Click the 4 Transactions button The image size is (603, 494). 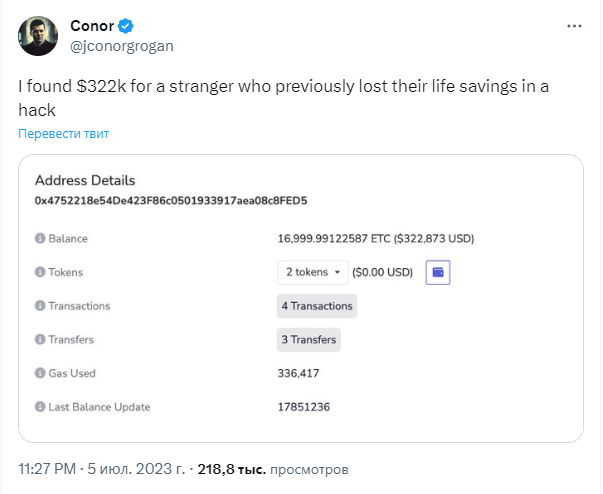[x=317, y=306]
